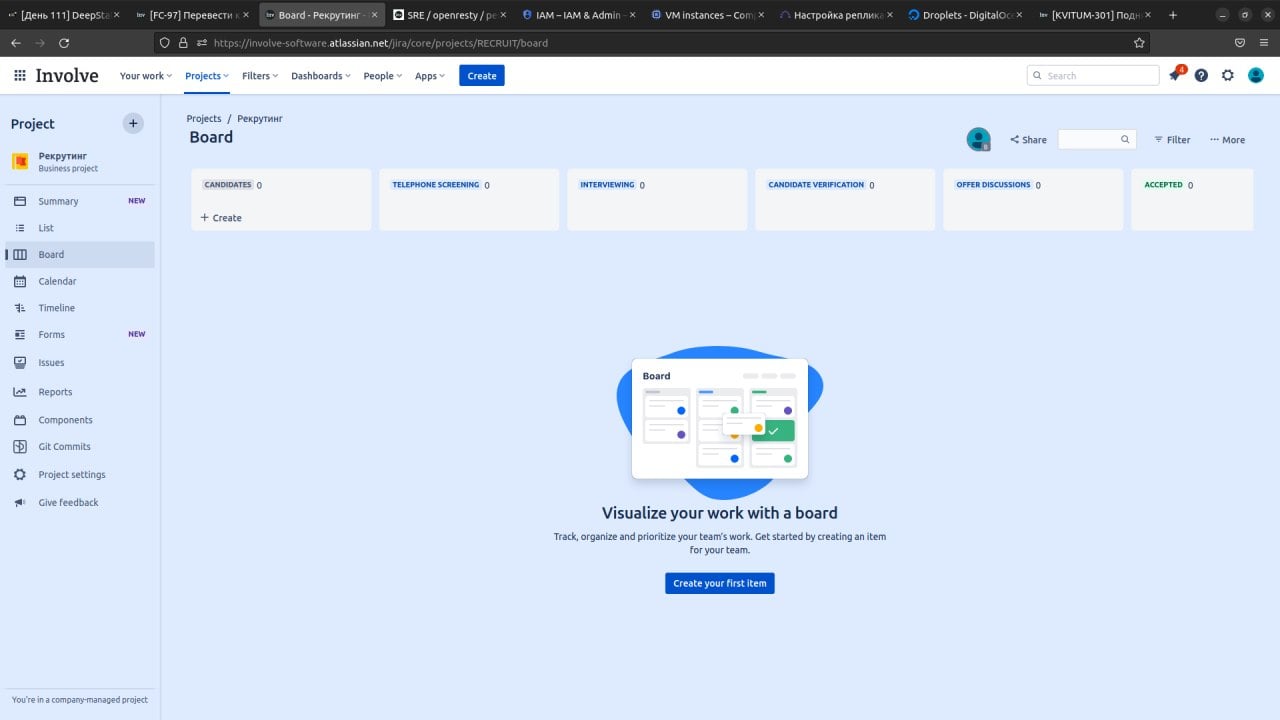Expand the Dashboards dropdown menu
Image resolution: width=1280 pixels, height=720 pixels.
321,76
